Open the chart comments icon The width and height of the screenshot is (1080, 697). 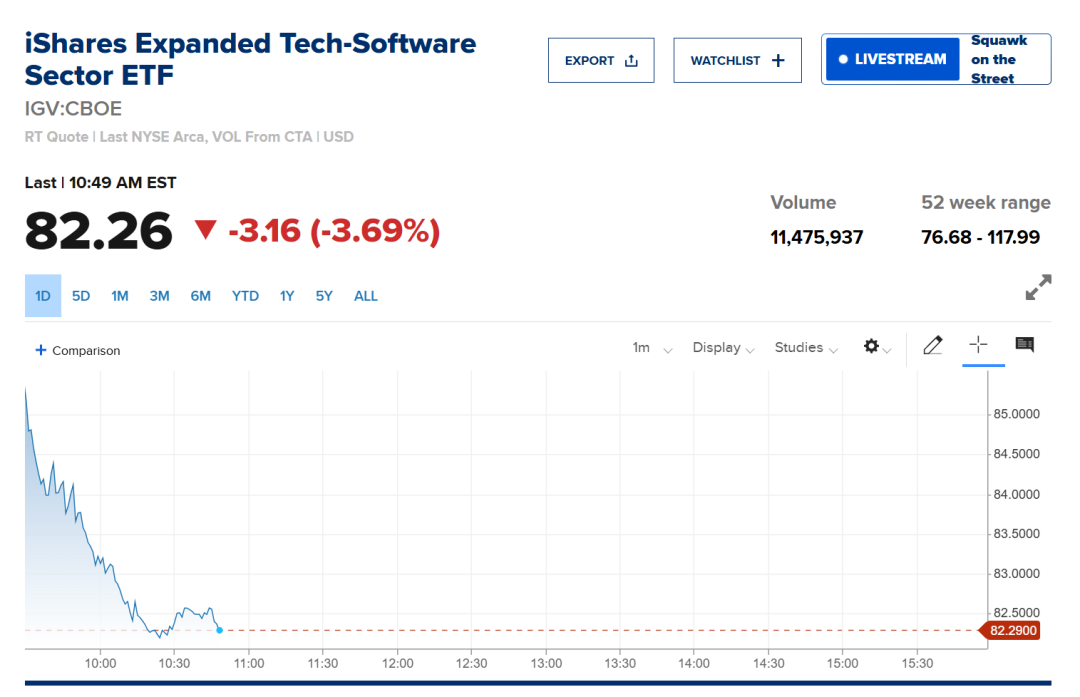(1024, 345)
